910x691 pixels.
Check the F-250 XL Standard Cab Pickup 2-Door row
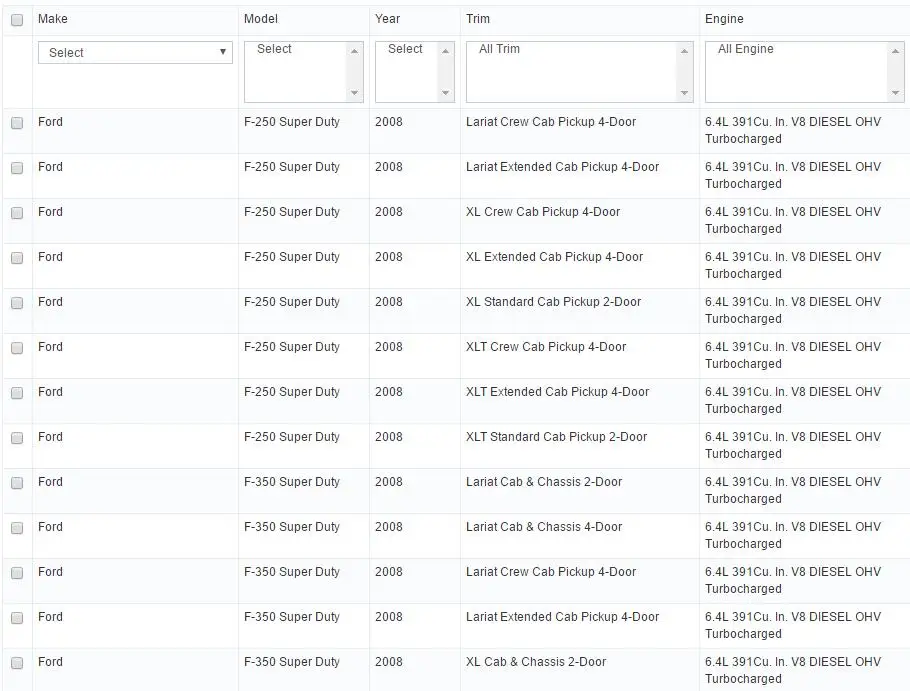click(x=17, y=303)
